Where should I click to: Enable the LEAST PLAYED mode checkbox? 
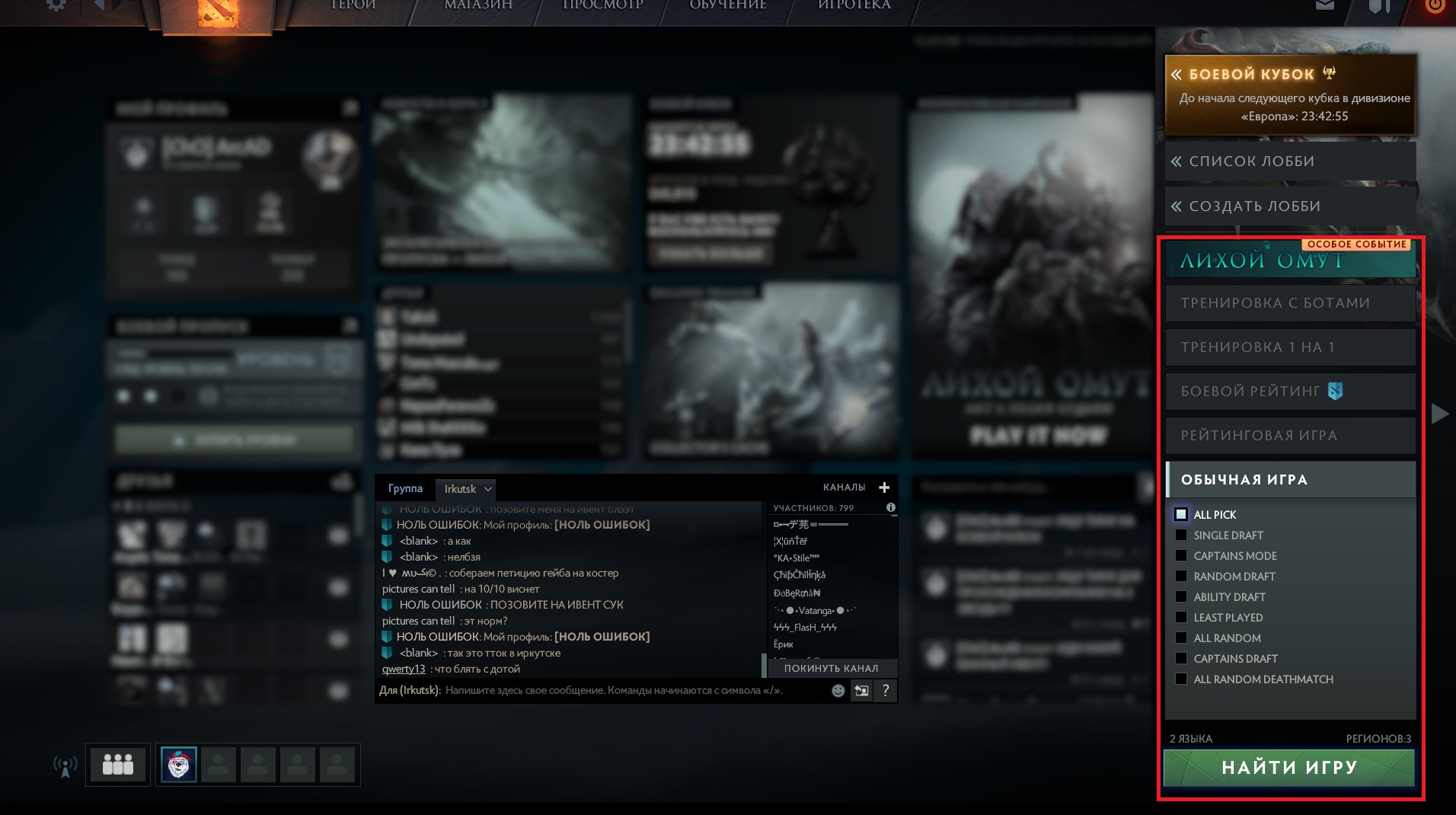(x=1181, y=618)
